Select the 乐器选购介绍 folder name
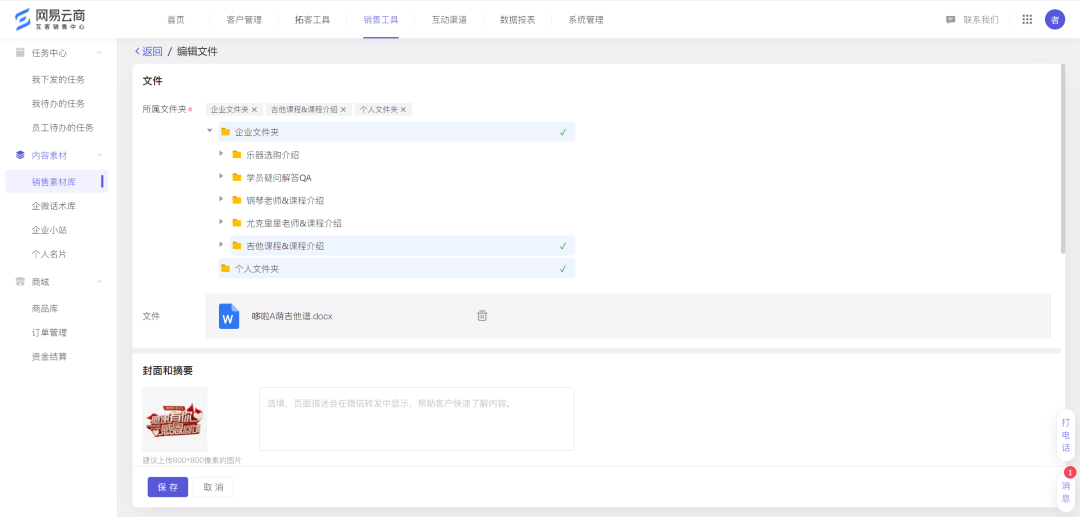 click(x=273, y=155)
